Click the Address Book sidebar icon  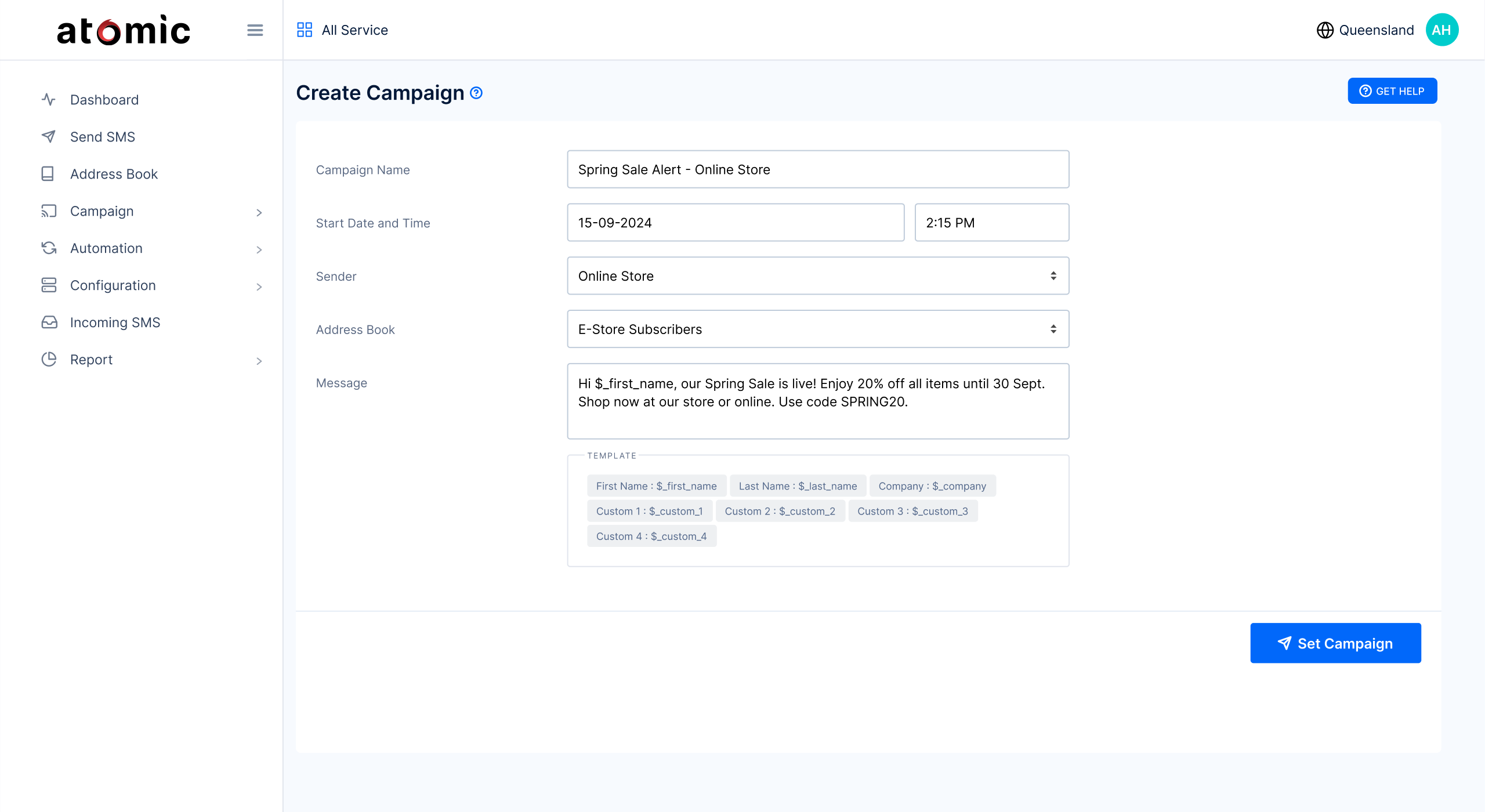click(49, 174)
